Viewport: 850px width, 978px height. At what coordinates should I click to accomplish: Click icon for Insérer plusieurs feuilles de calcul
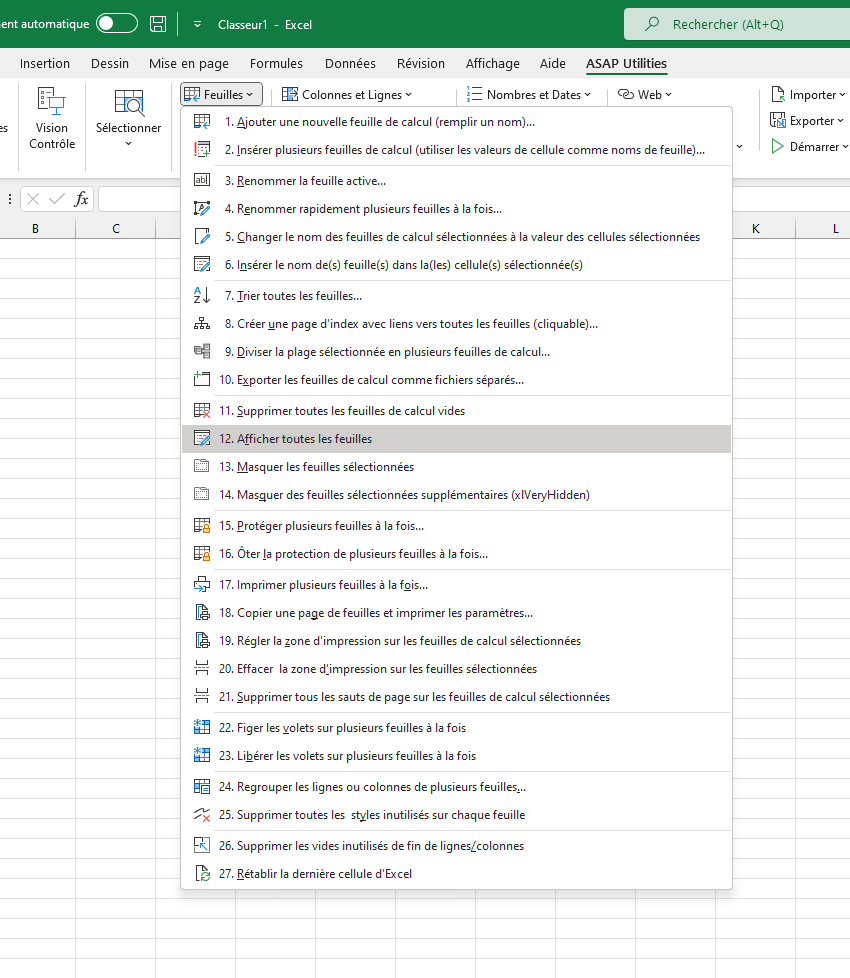[201, 150]
